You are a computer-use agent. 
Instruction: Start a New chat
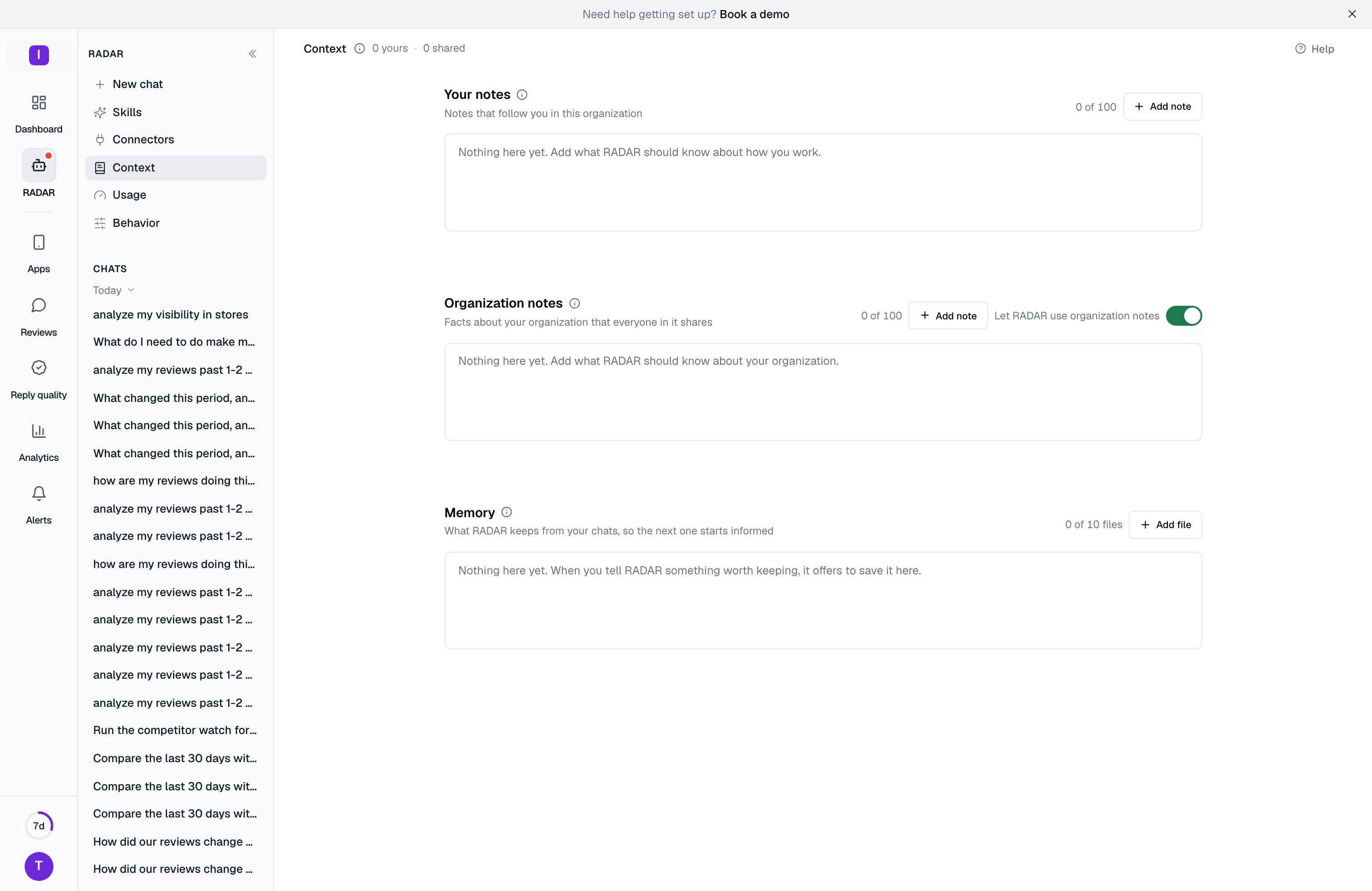point(176,84)
